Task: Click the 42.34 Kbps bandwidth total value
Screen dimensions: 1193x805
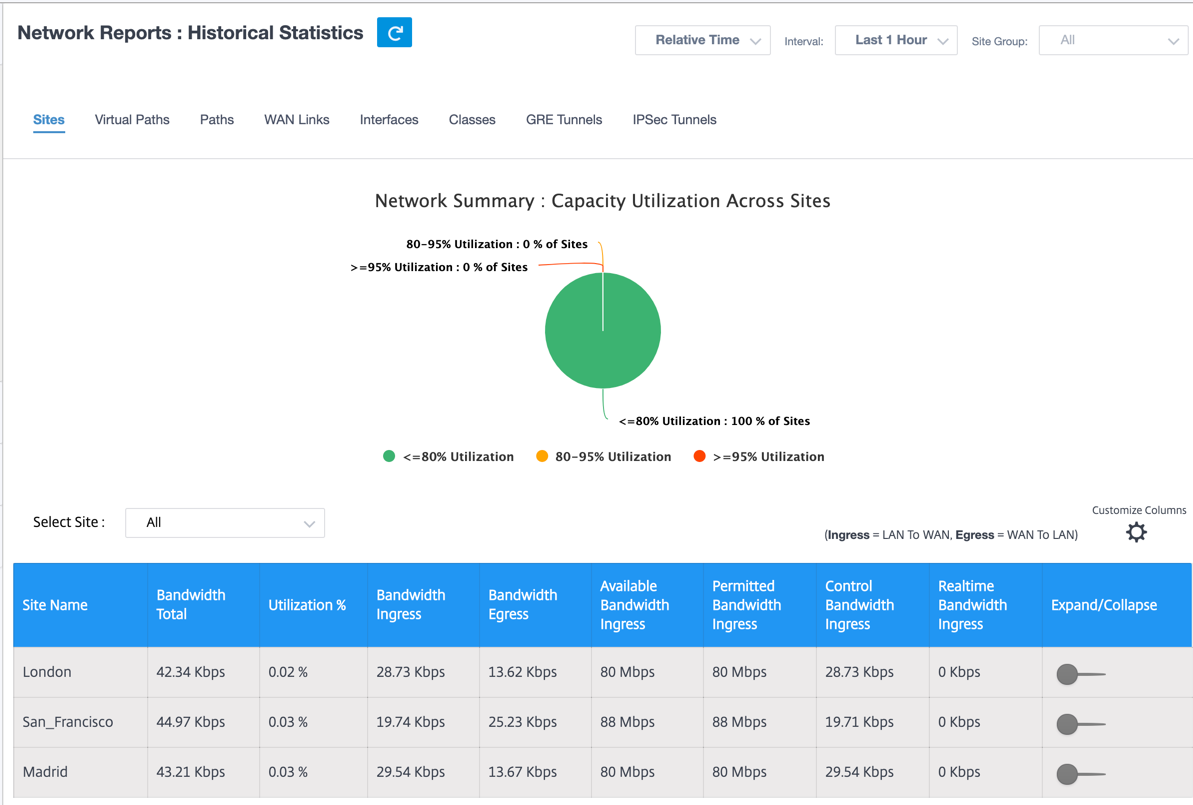Action: [190, 672]
